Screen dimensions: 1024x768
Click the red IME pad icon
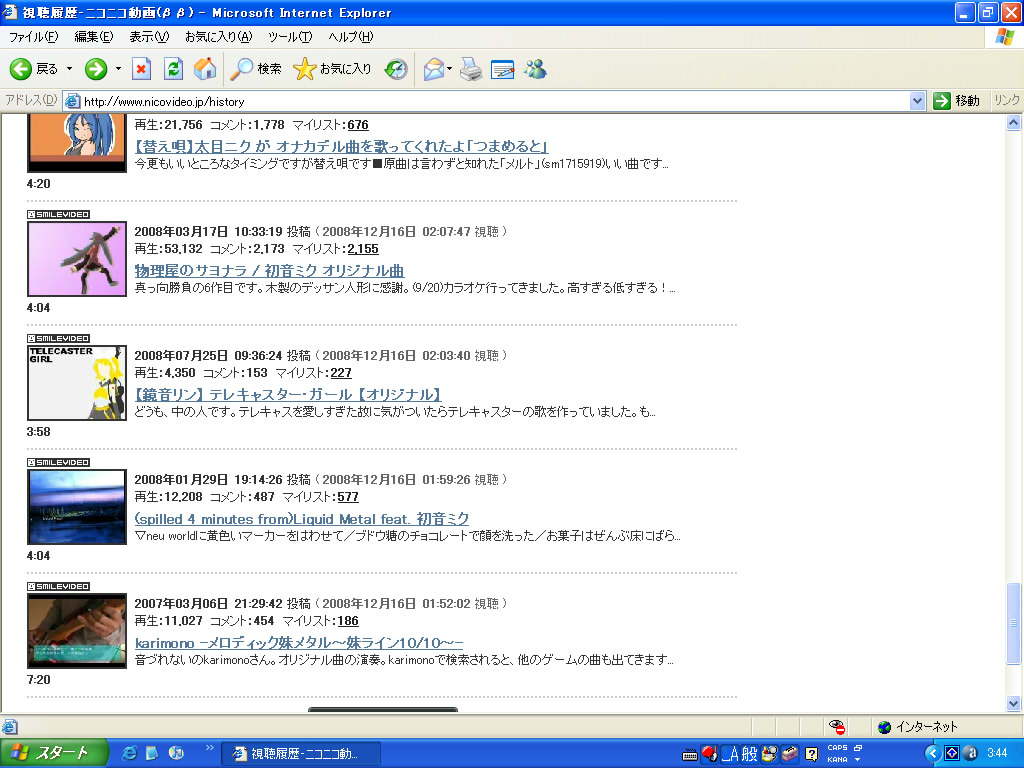coord(709,754)
